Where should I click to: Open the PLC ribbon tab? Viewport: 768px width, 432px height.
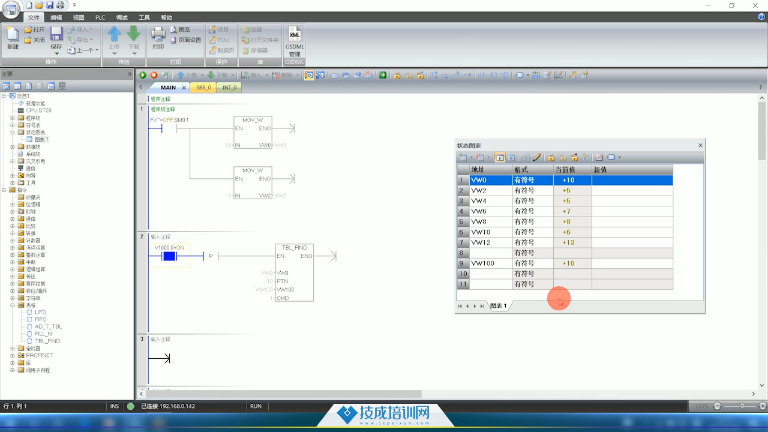[x=100, y=17]
